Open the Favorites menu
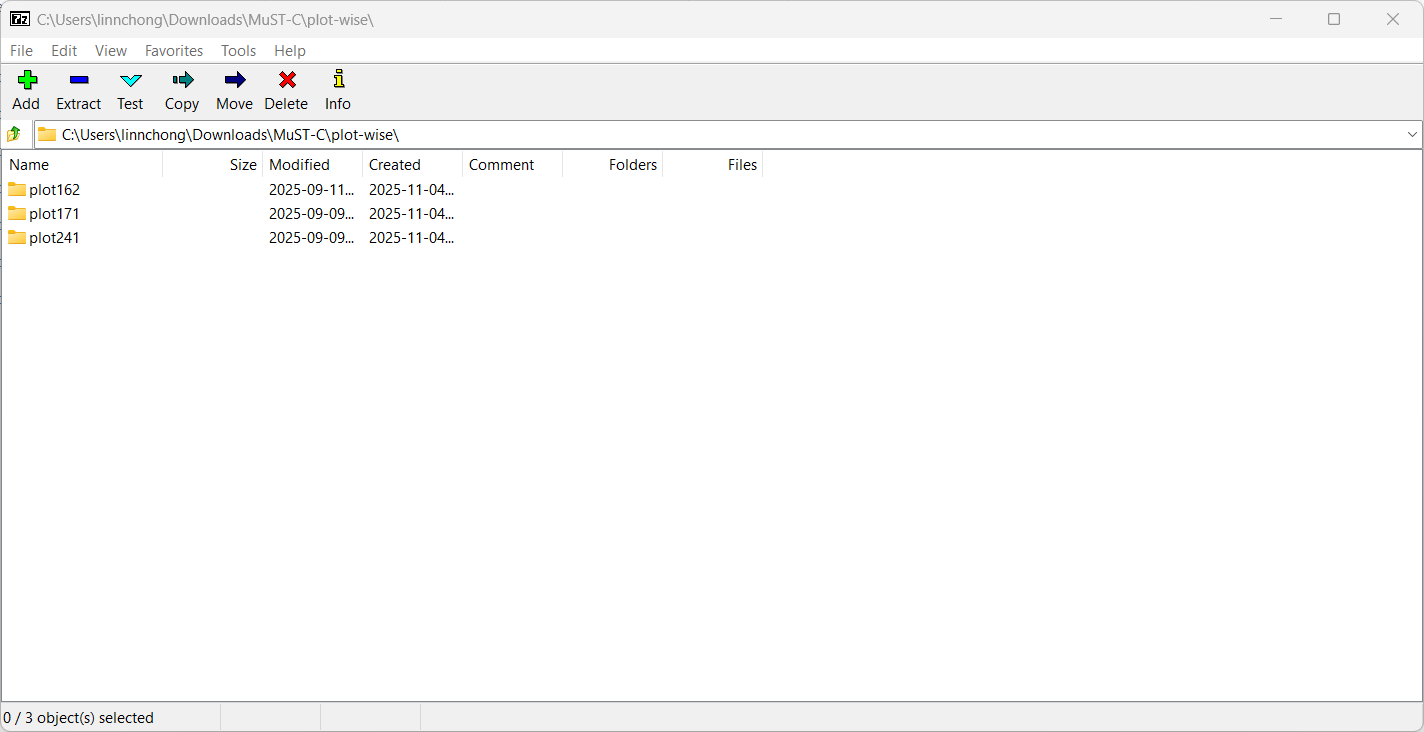This screenshot has height=732, width=1424. point(174,51)
